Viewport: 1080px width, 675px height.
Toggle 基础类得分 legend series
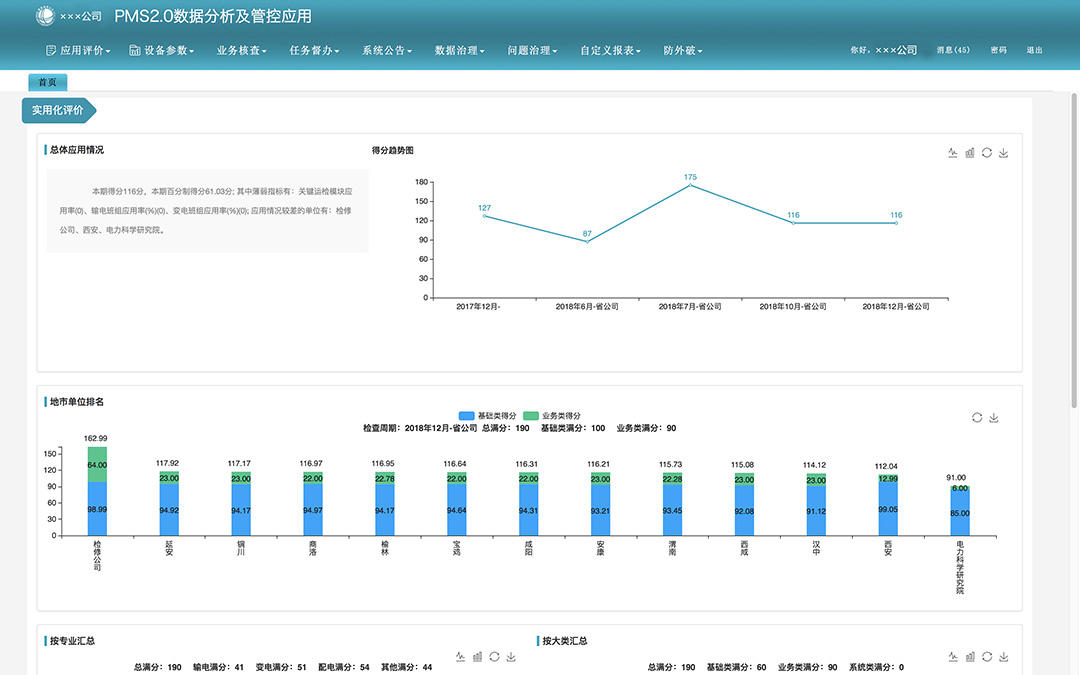pyautogui.click(x=481, y=415)
